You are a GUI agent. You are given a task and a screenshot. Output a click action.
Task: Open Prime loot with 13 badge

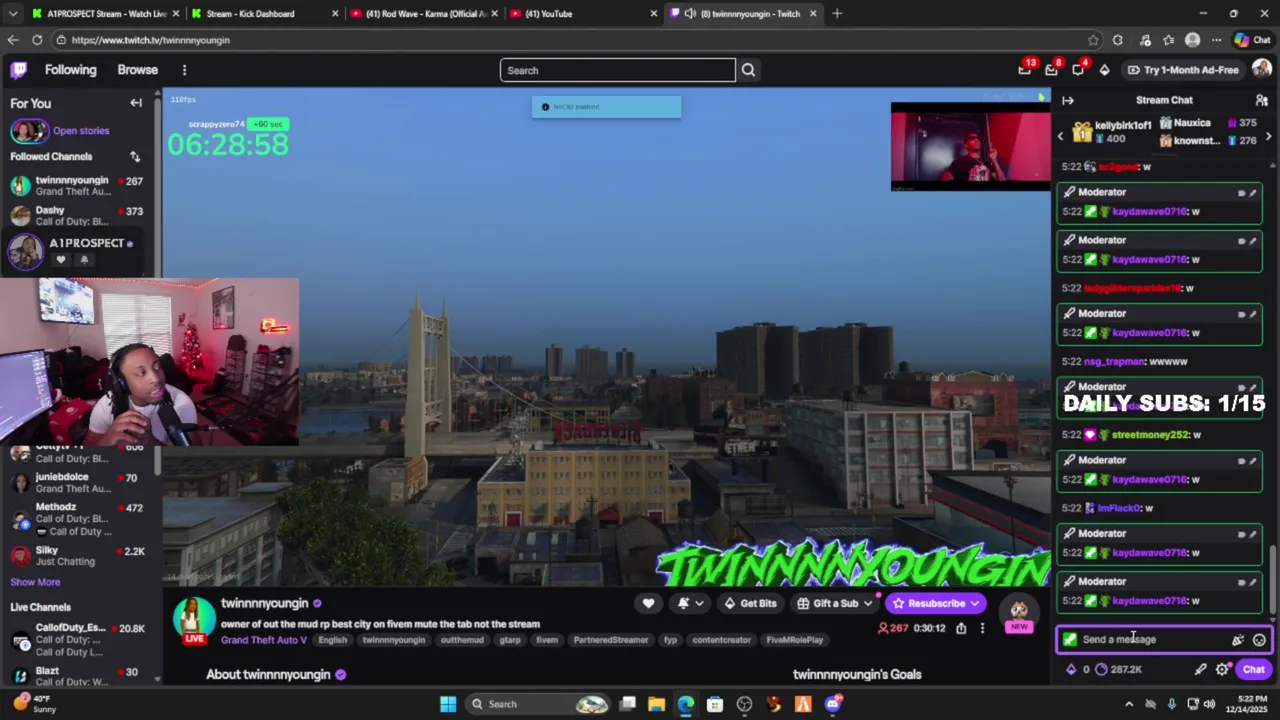(x=1025, y=70)
